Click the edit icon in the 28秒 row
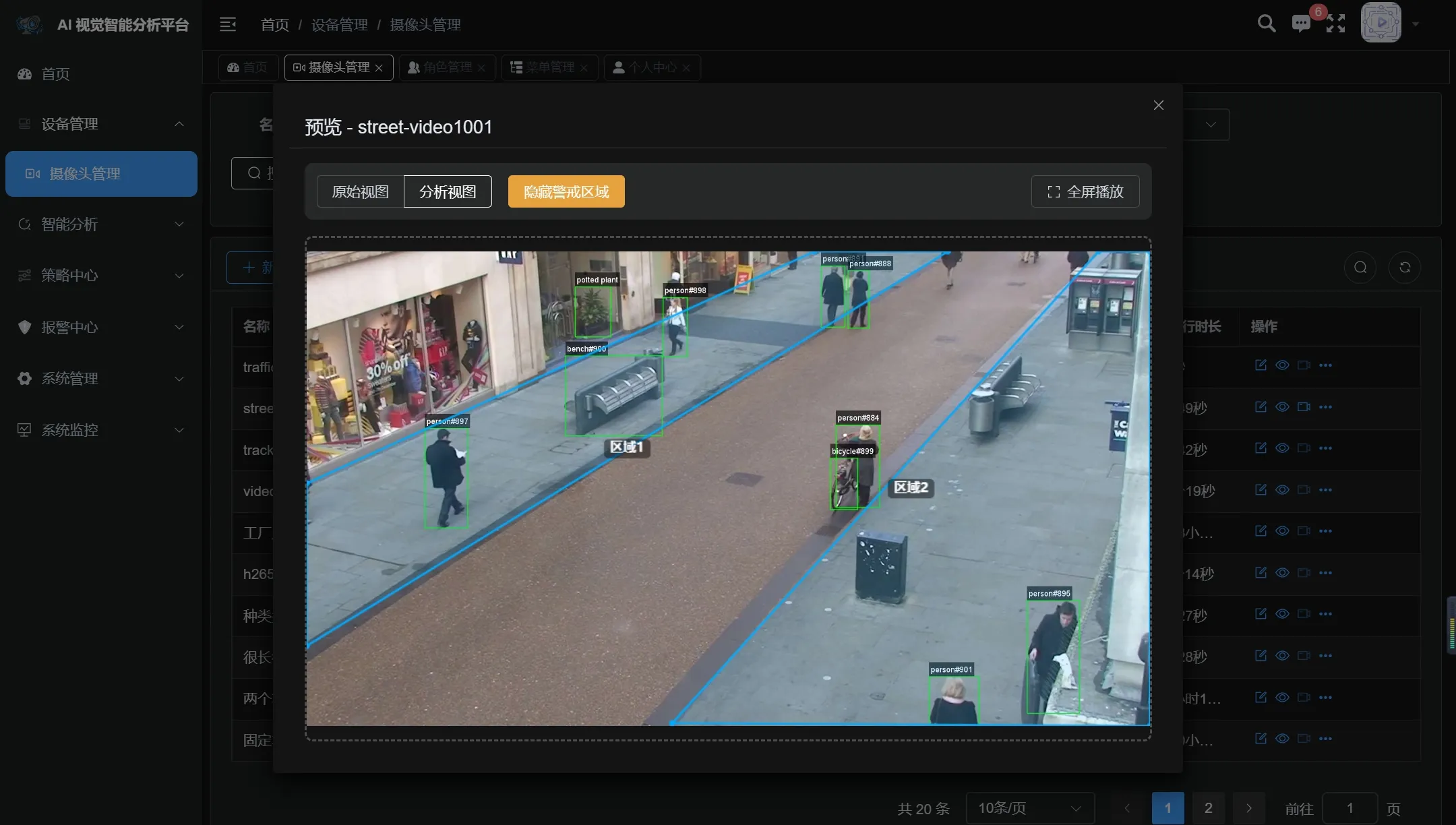The height and width of the screenshot is (825, 1456). [1261, 655]
